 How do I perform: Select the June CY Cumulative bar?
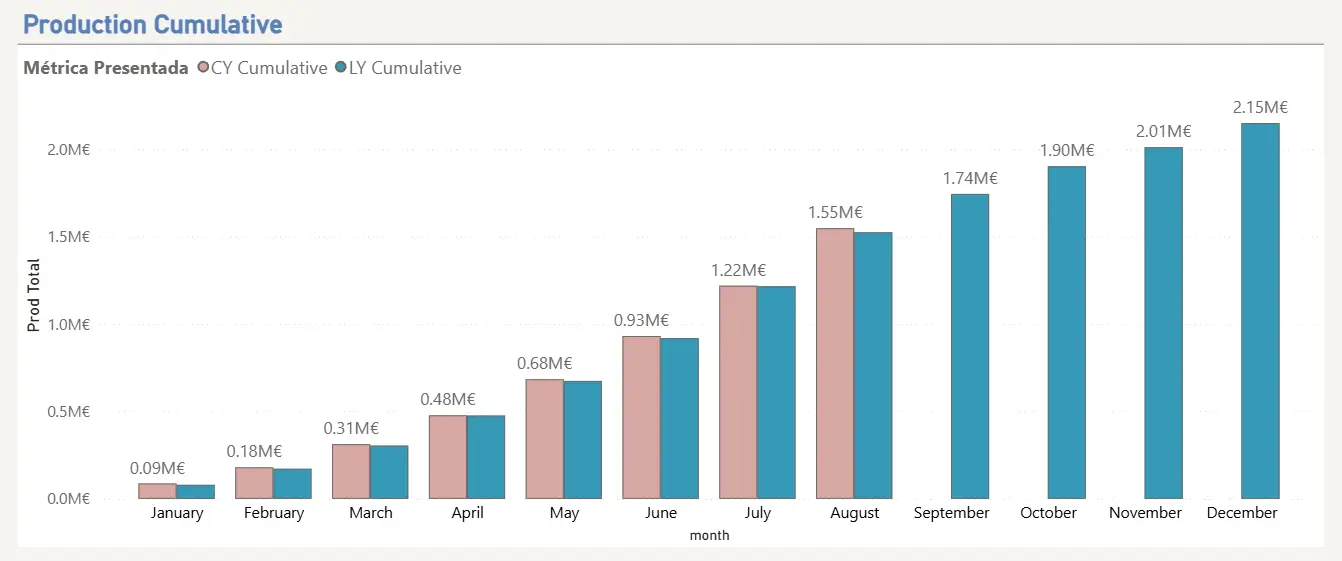(x=641, y=417)
